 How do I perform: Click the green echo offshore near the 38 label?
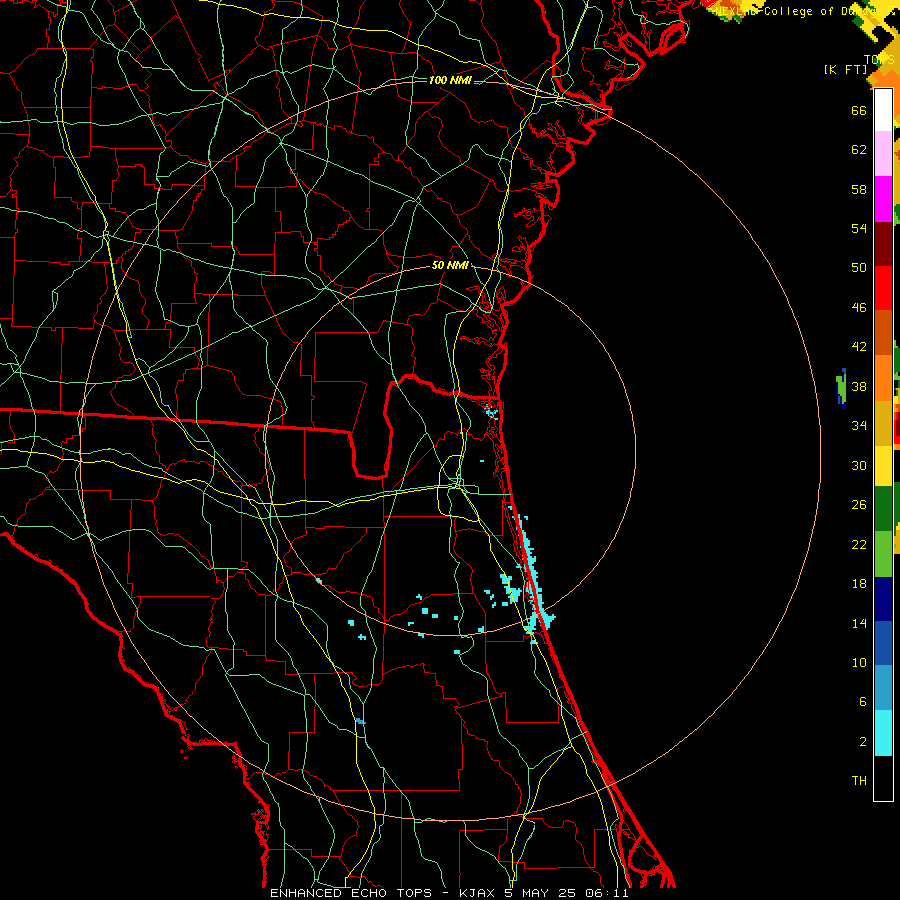pyautogui.click(x=841, y=389)
